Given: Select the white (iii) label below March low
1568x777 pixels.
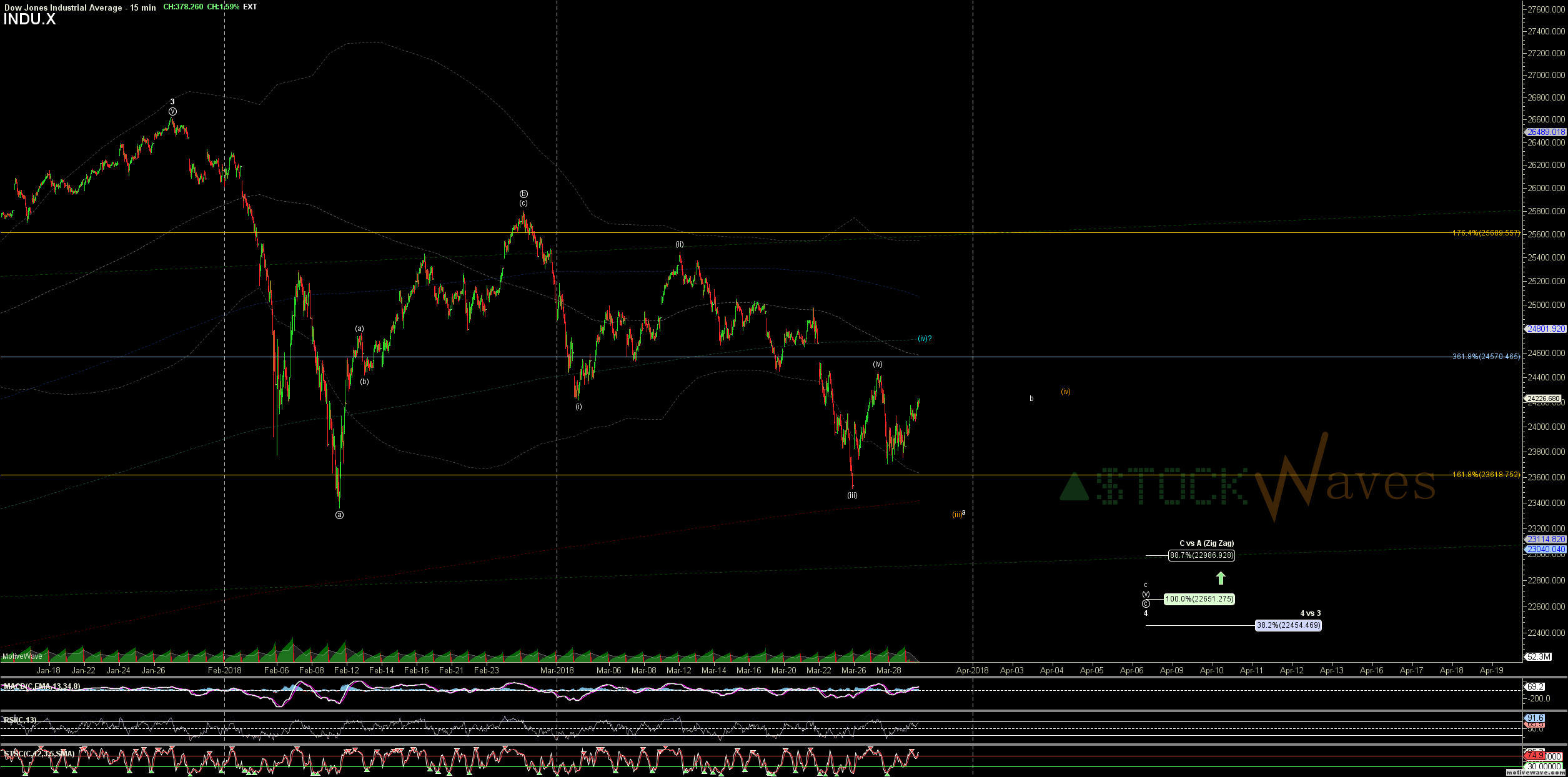Looking at the screenshot, I should (x=852, y=495).
